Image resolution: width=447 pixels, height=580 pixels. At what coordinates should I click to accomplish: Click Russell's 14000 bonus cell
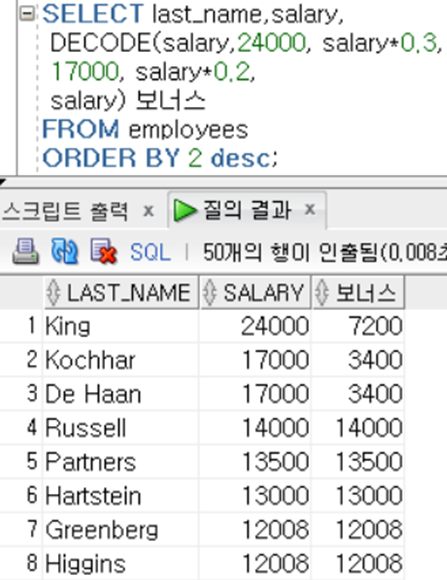pyautogui.click(x=358, y=428)
